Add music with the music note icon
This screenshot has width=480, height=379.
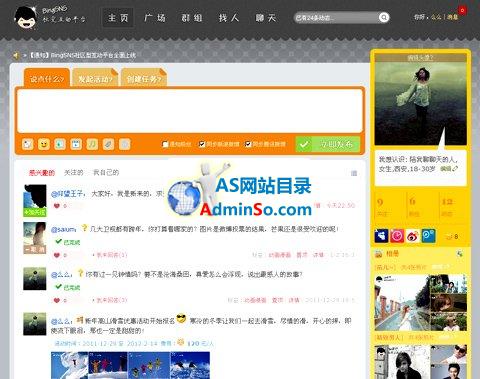92,144
